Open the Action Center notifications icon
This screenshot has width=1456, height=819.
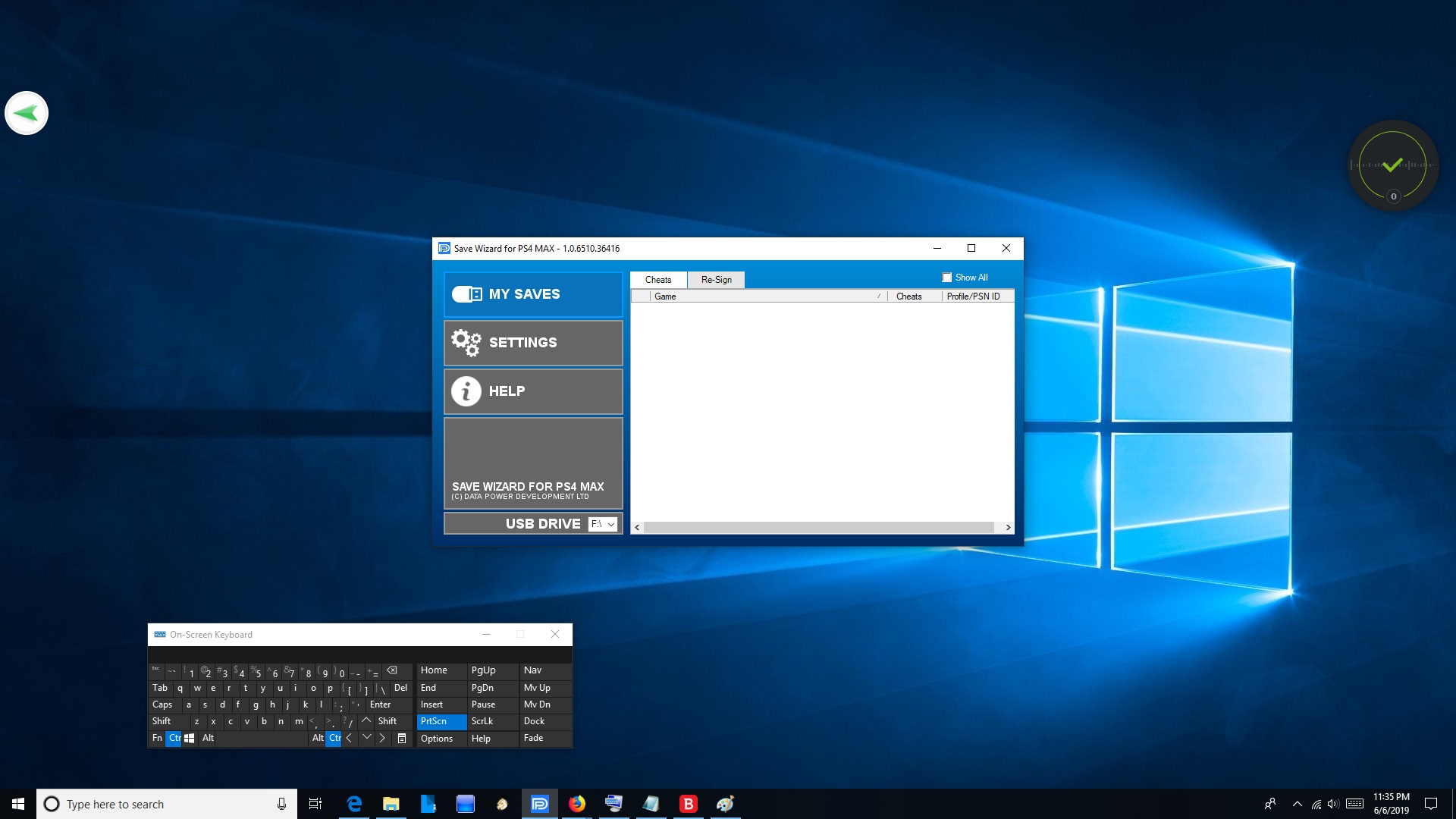1431,804
